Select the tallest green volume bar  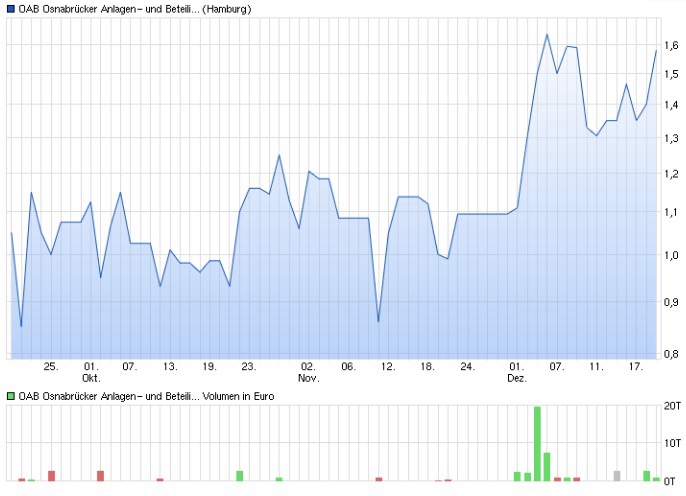[x=537, y=444]
